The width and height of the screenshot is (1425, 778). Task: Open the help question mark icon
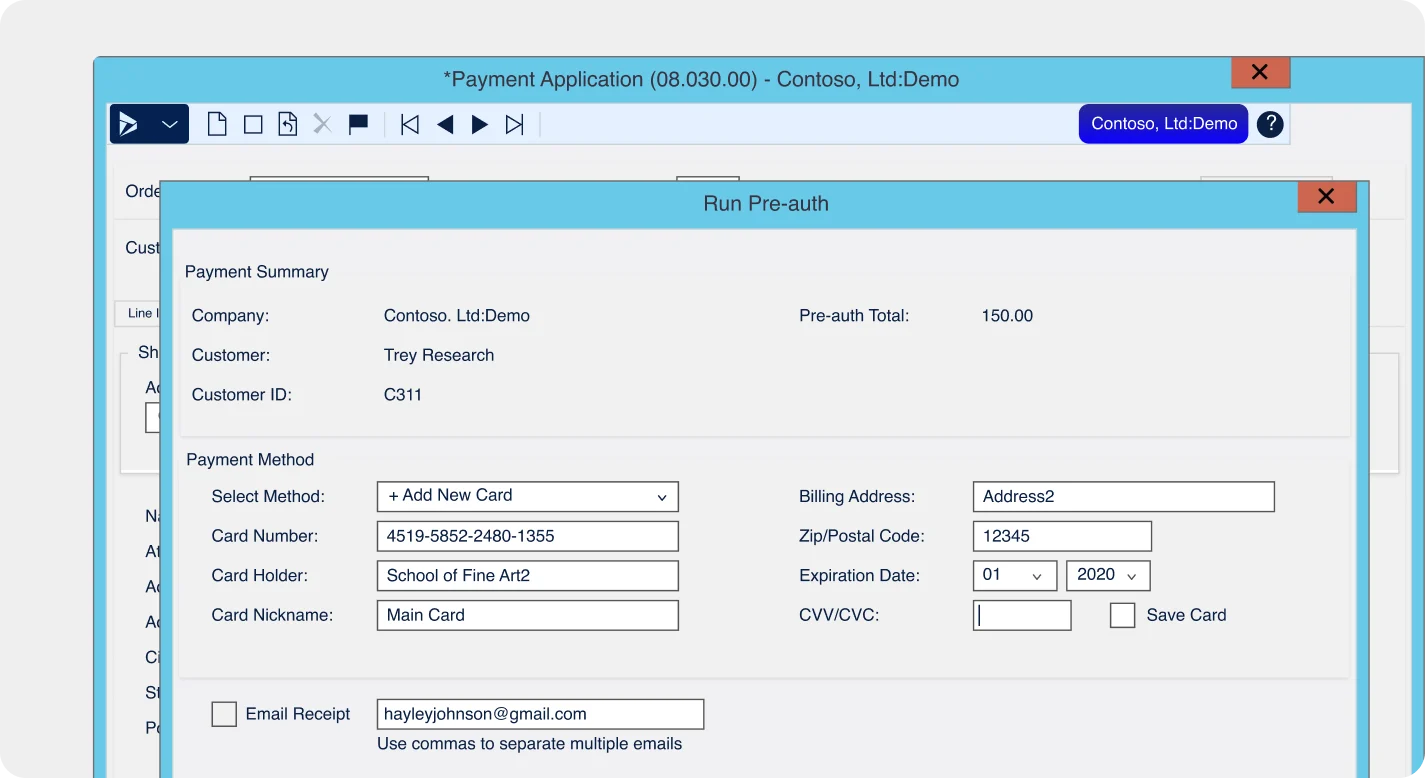click(1270, 124)
